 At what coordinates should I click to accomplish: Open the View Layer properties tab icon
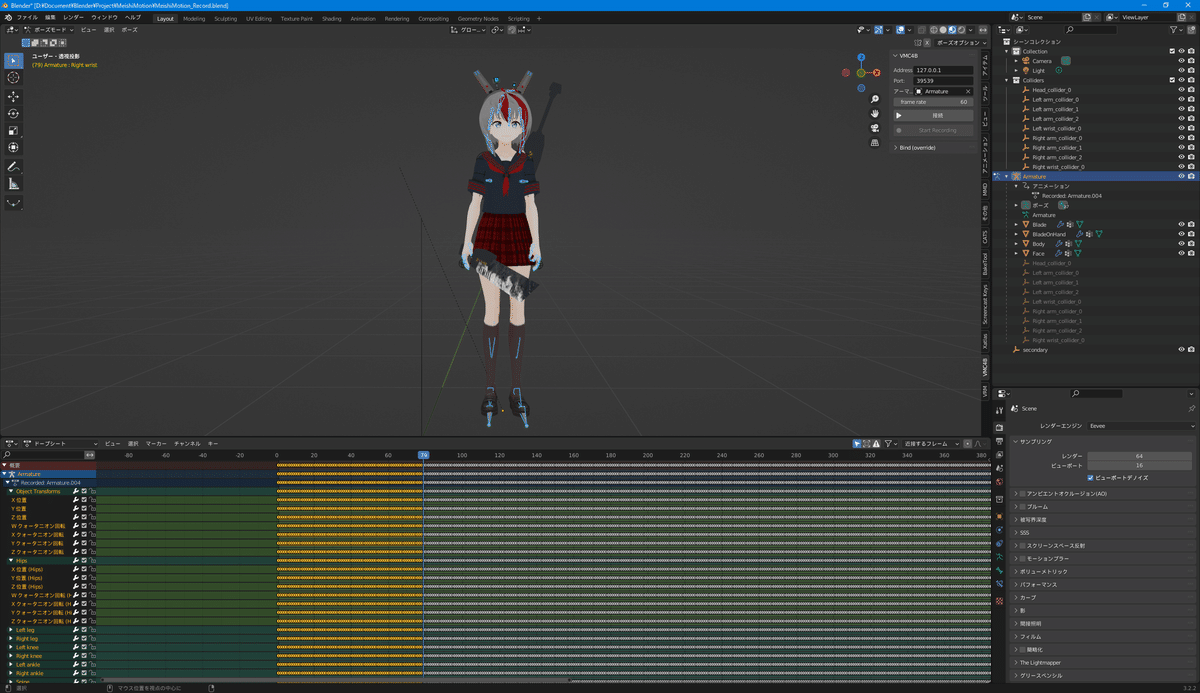click(x=999, y=455)
